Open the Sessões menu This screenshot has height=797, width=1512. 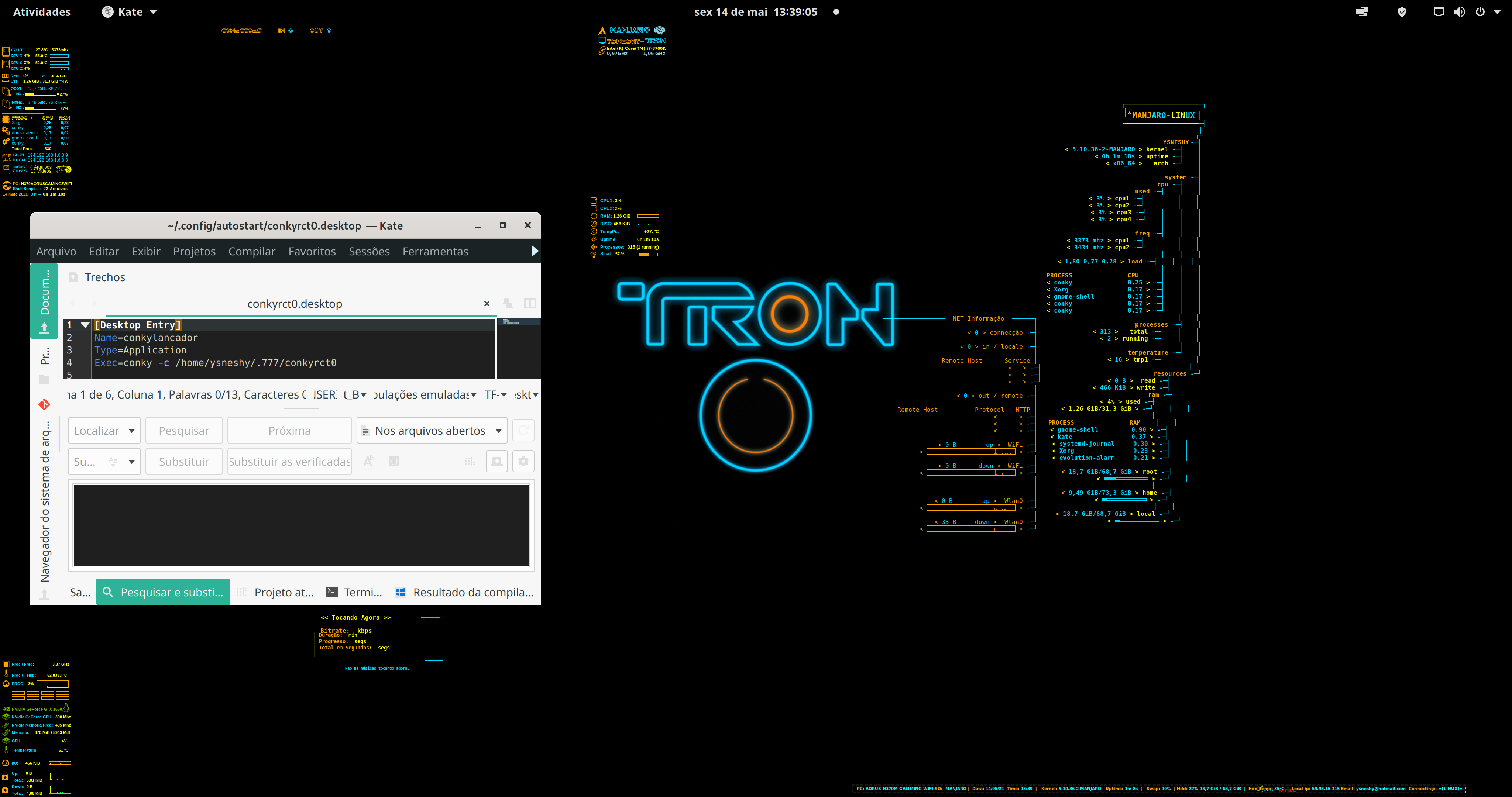click(369, 251)
